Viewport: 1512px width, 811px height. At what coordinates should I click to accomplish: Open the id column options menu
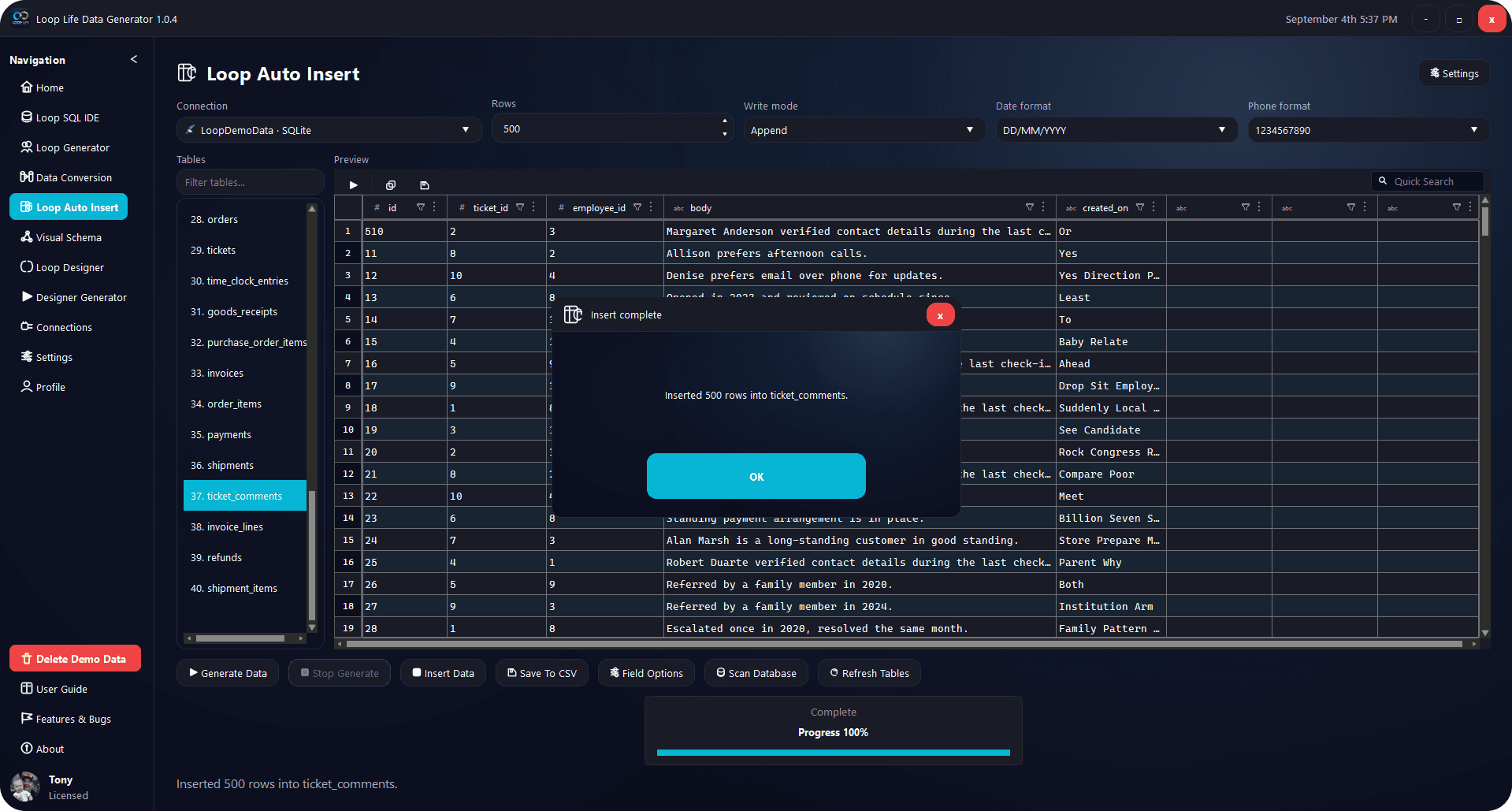coord(434,207)
